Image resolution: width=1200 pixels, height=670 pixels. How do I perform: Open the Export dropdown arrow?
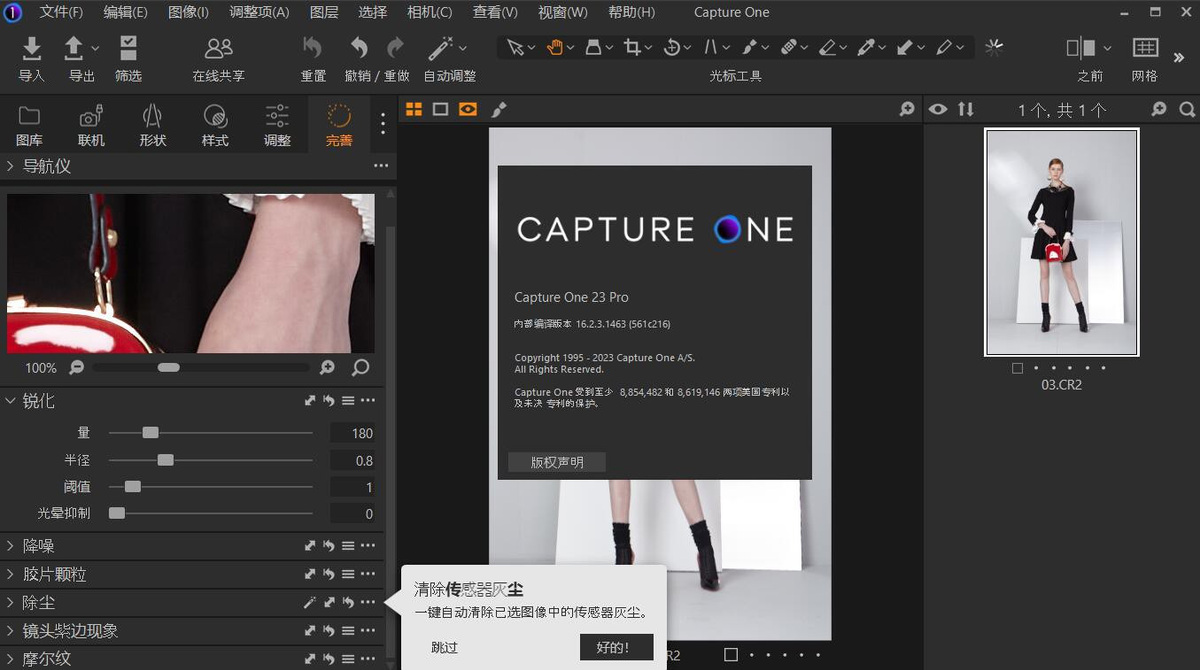95,47
